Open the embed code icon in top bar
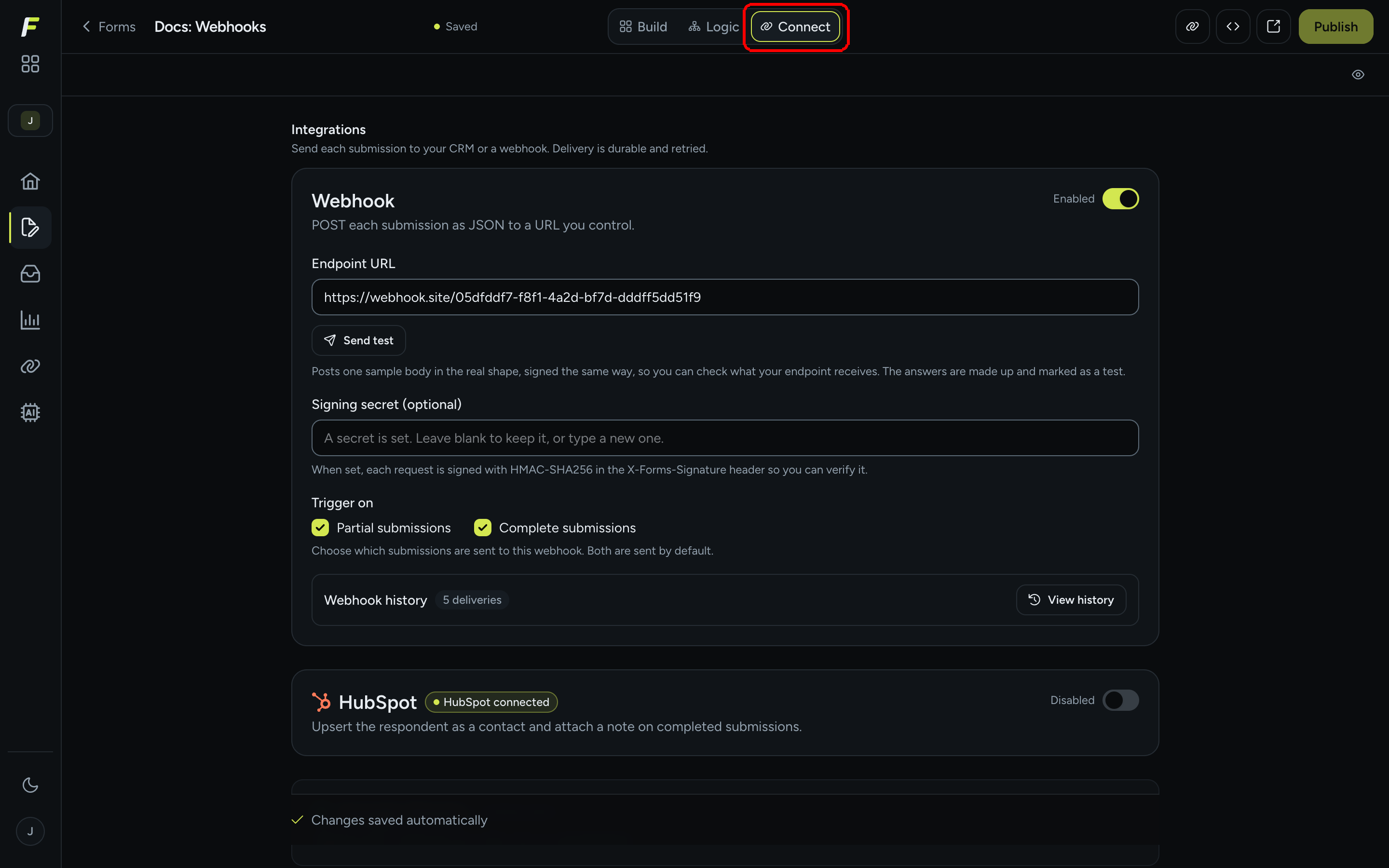The height and width of the screenshot is (868, 1389). (x=1233, y=27)
